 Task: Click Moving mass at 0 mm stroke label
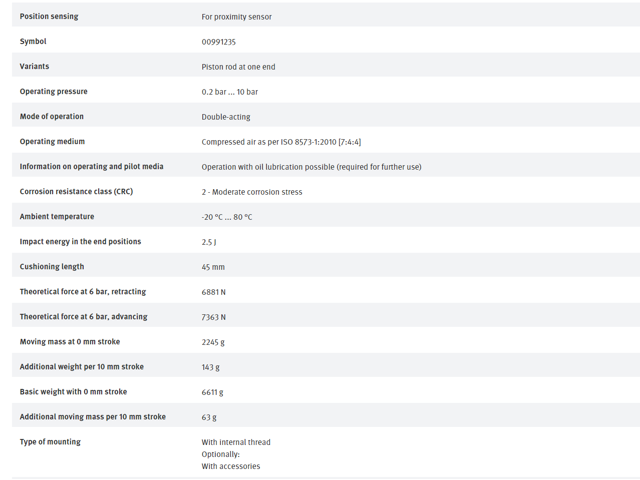70,342
